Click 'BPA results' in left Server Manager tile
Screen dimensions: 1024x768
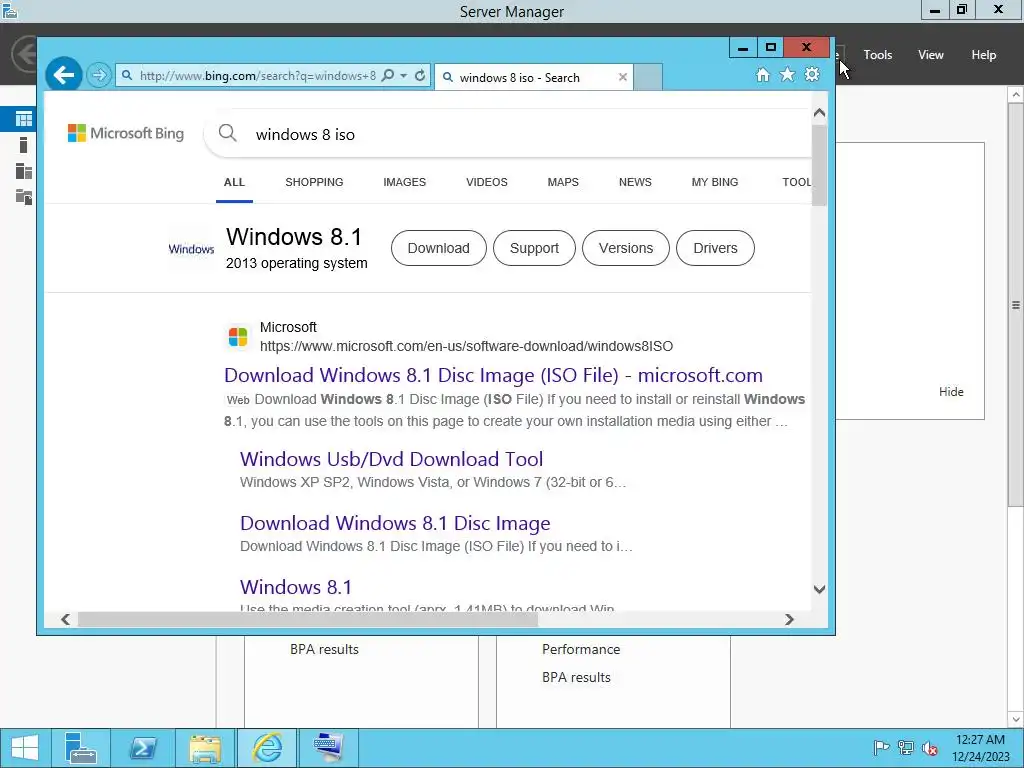(324, 649)
